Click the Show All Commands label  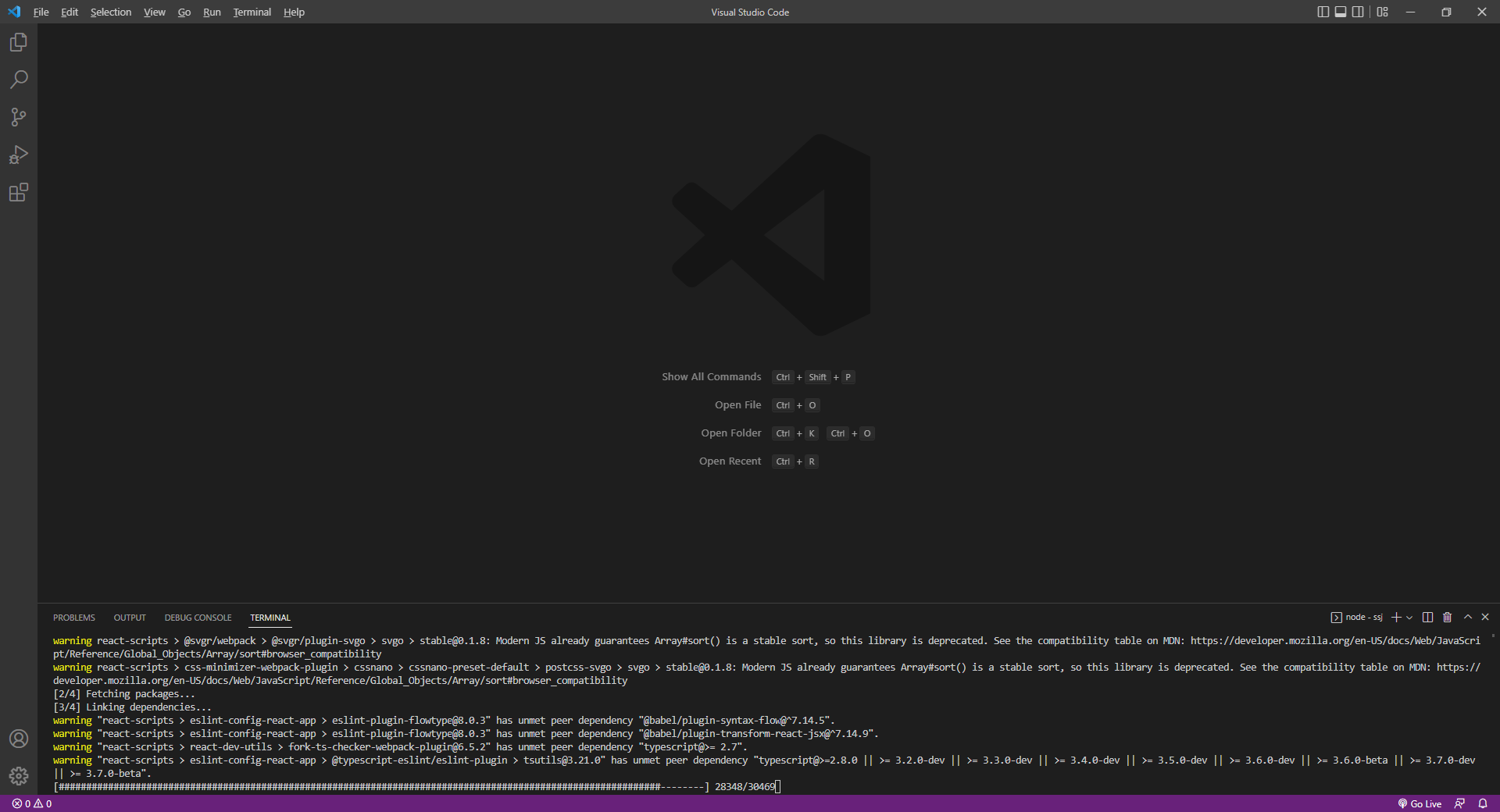(x=711, y=377)
